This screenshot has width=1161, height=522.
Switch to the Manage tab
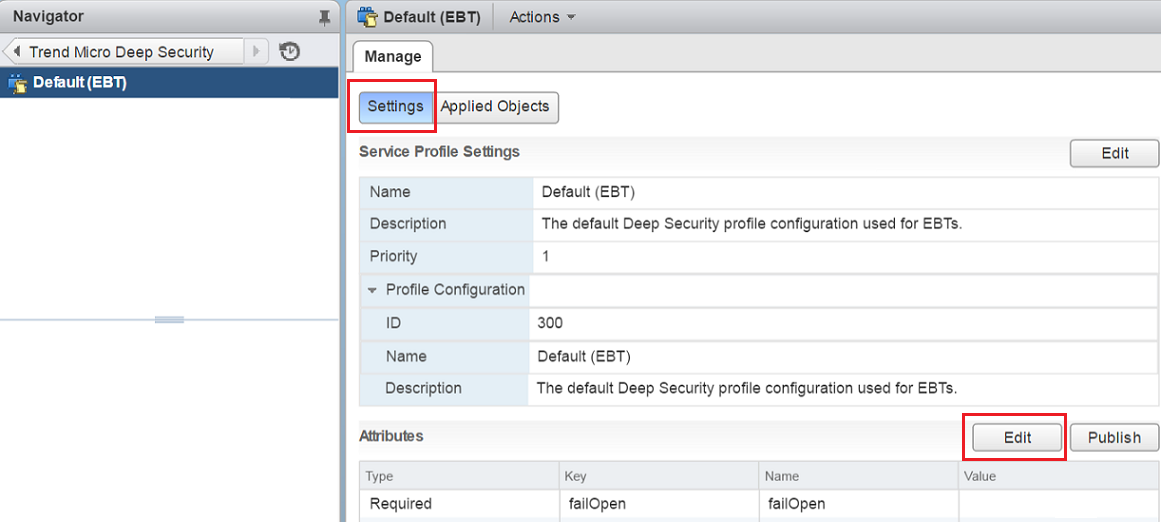[393, 57]
